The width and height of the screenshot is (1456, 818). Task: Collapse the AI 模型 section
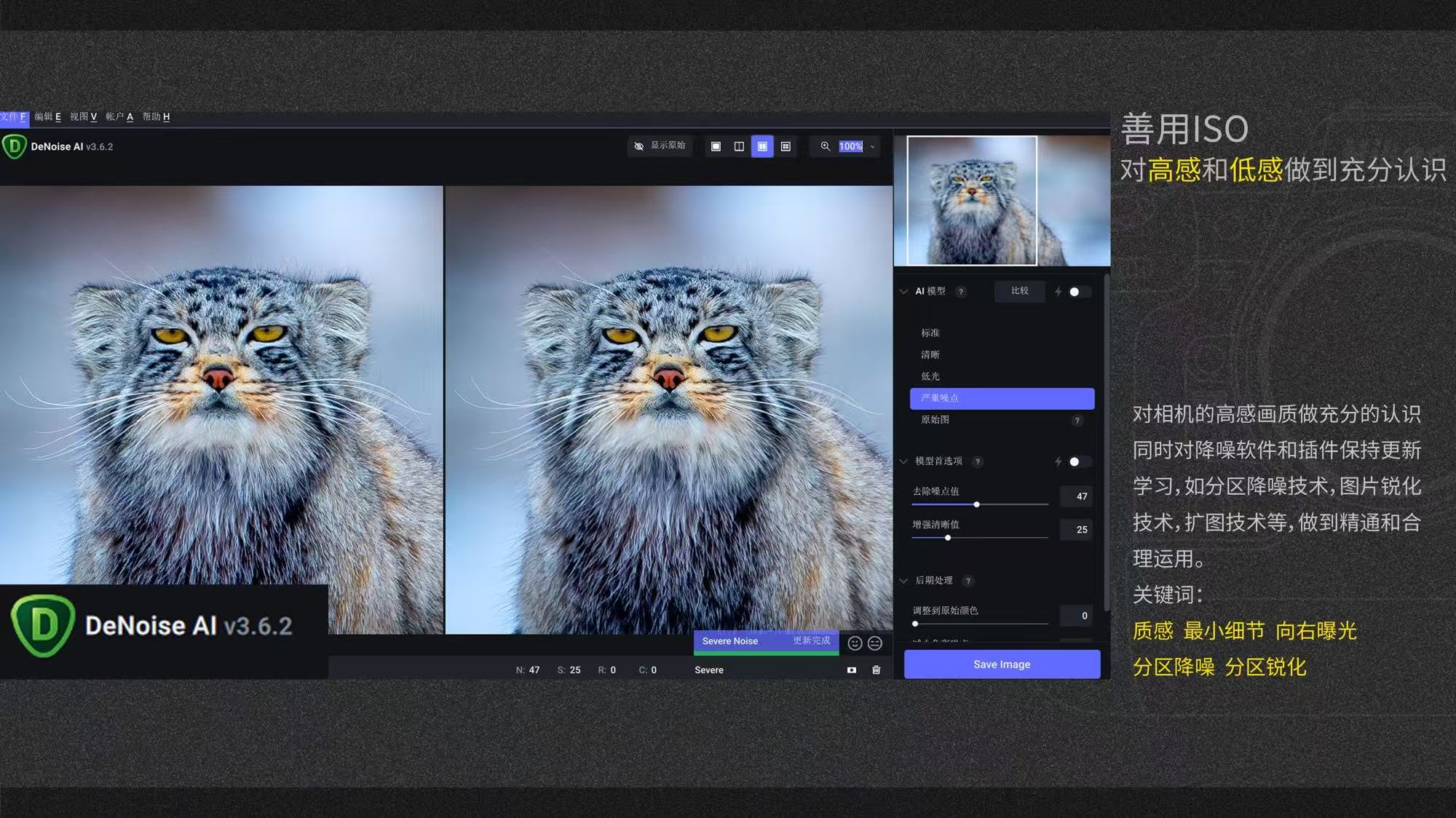click(x=903, y=291)
